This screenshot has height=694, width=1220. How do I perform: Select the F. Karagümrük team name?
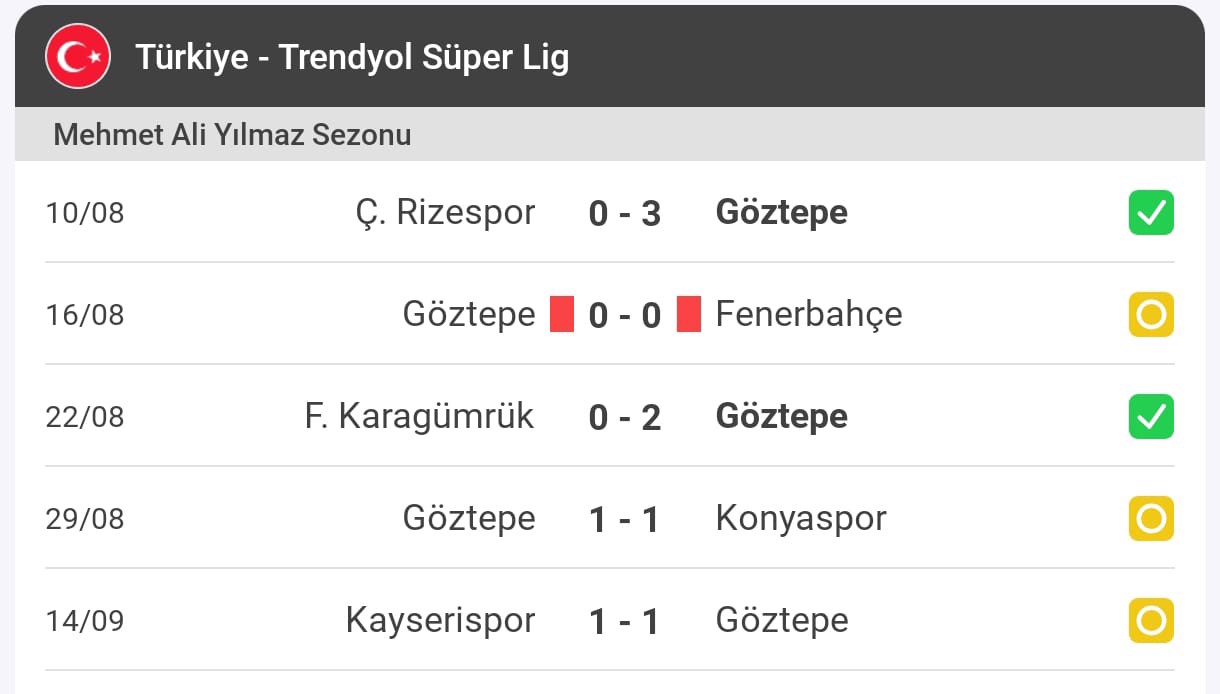tap(420, 416)
